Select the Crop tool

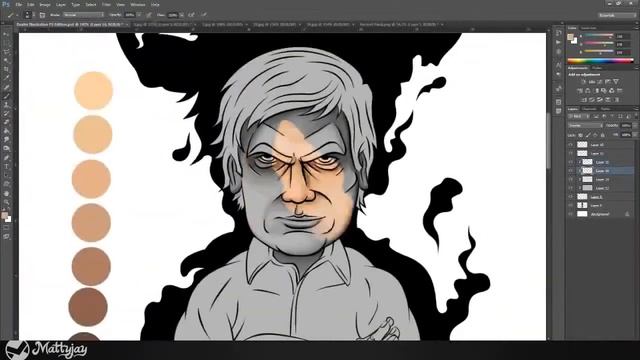tap(7, 69)
